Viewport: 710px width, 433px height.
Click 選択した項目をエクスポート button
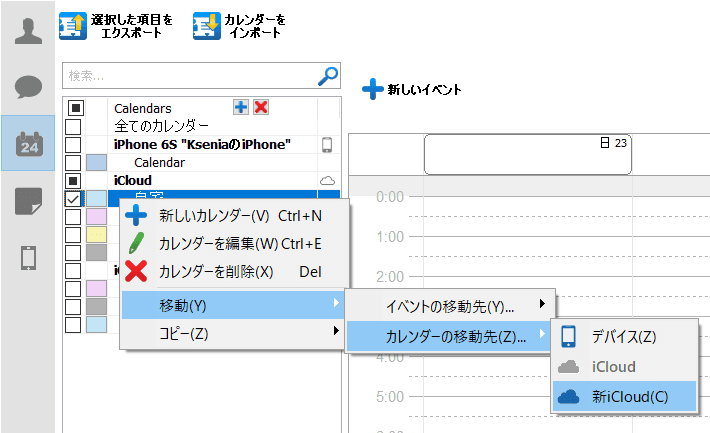point(117,26)
